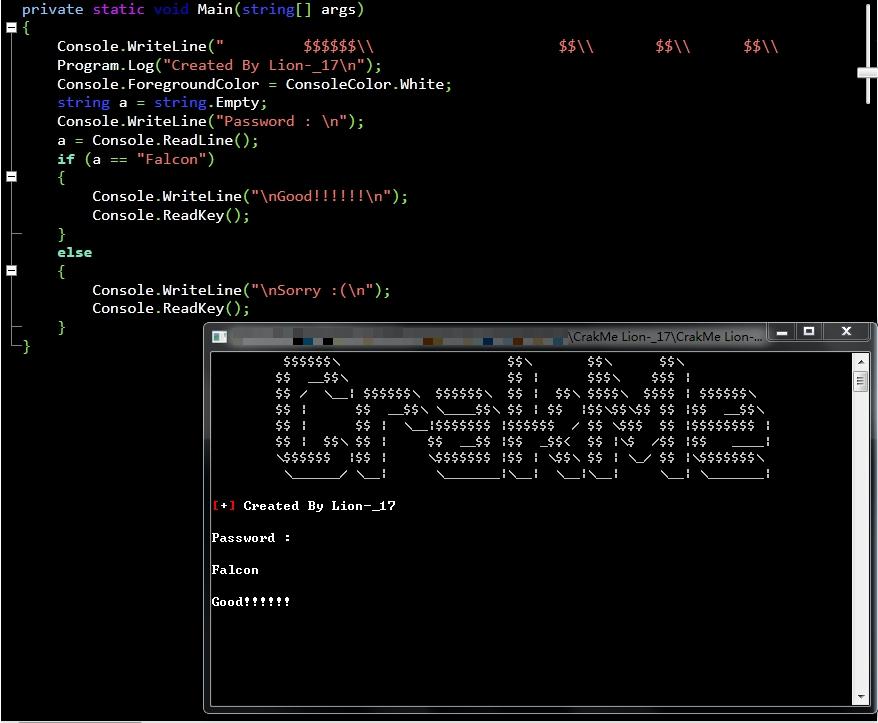Collapse the Main method body block
The image size is (878, 723).
tap(11, 28)
